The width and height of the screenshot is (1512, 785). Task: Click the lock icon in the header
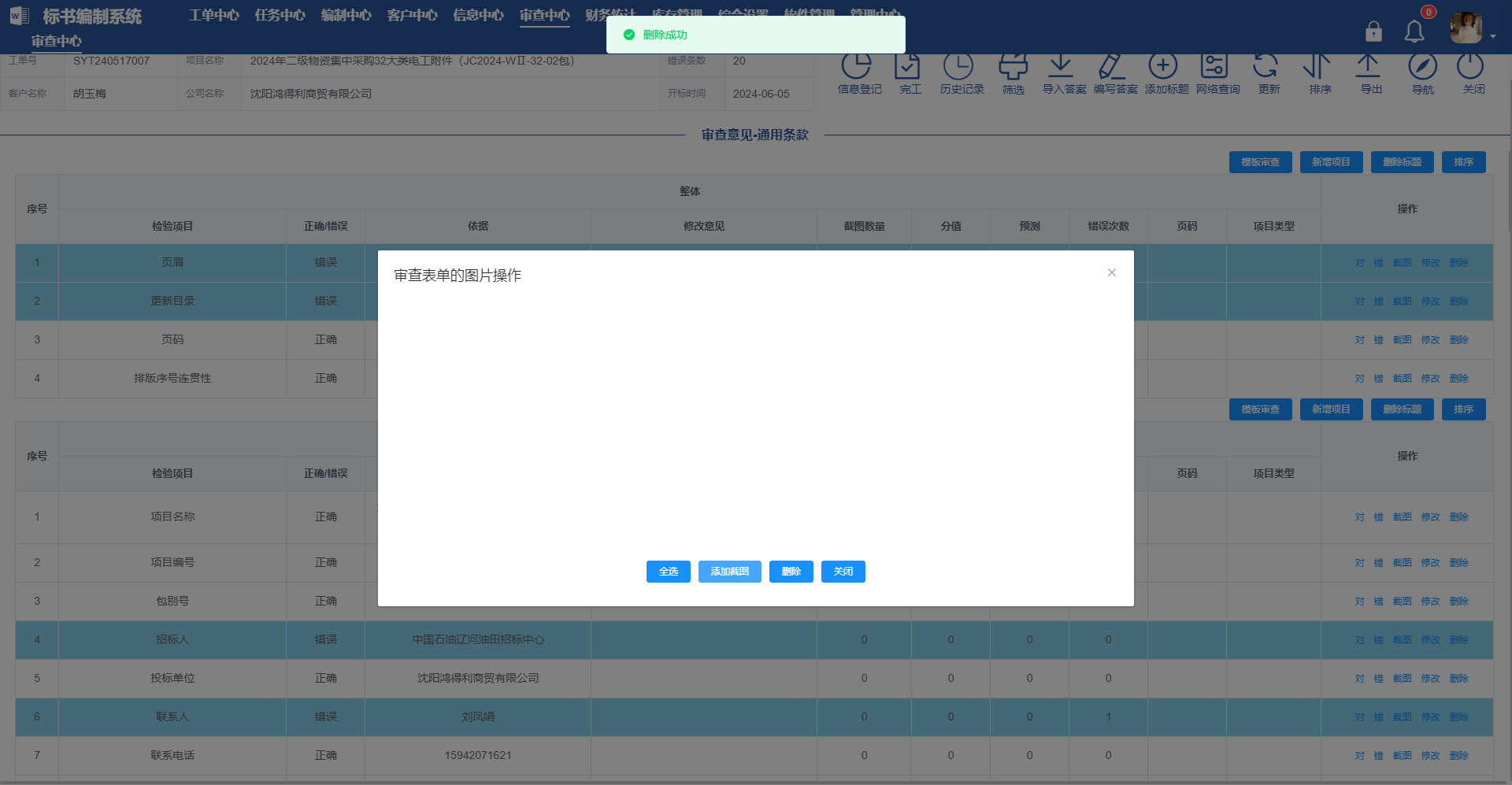(x=1373, y=31)
